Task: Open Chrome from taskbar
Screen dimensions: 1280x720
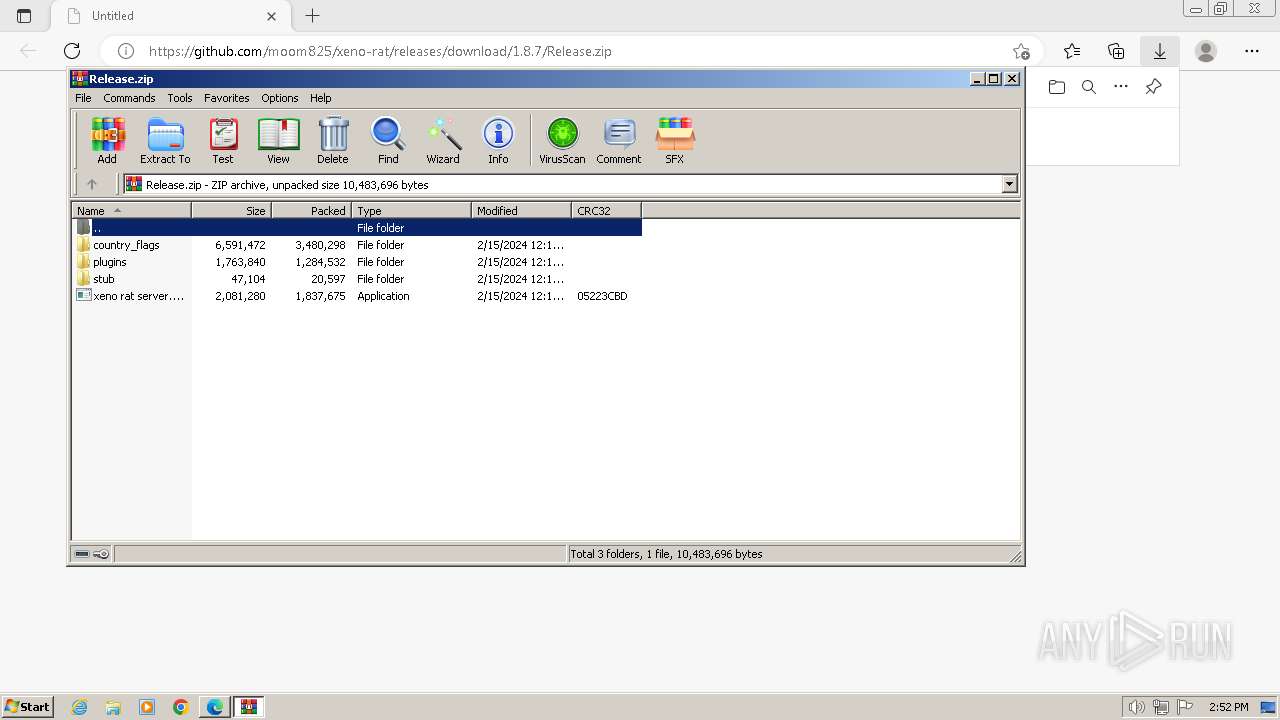Action: click(180, 707)
